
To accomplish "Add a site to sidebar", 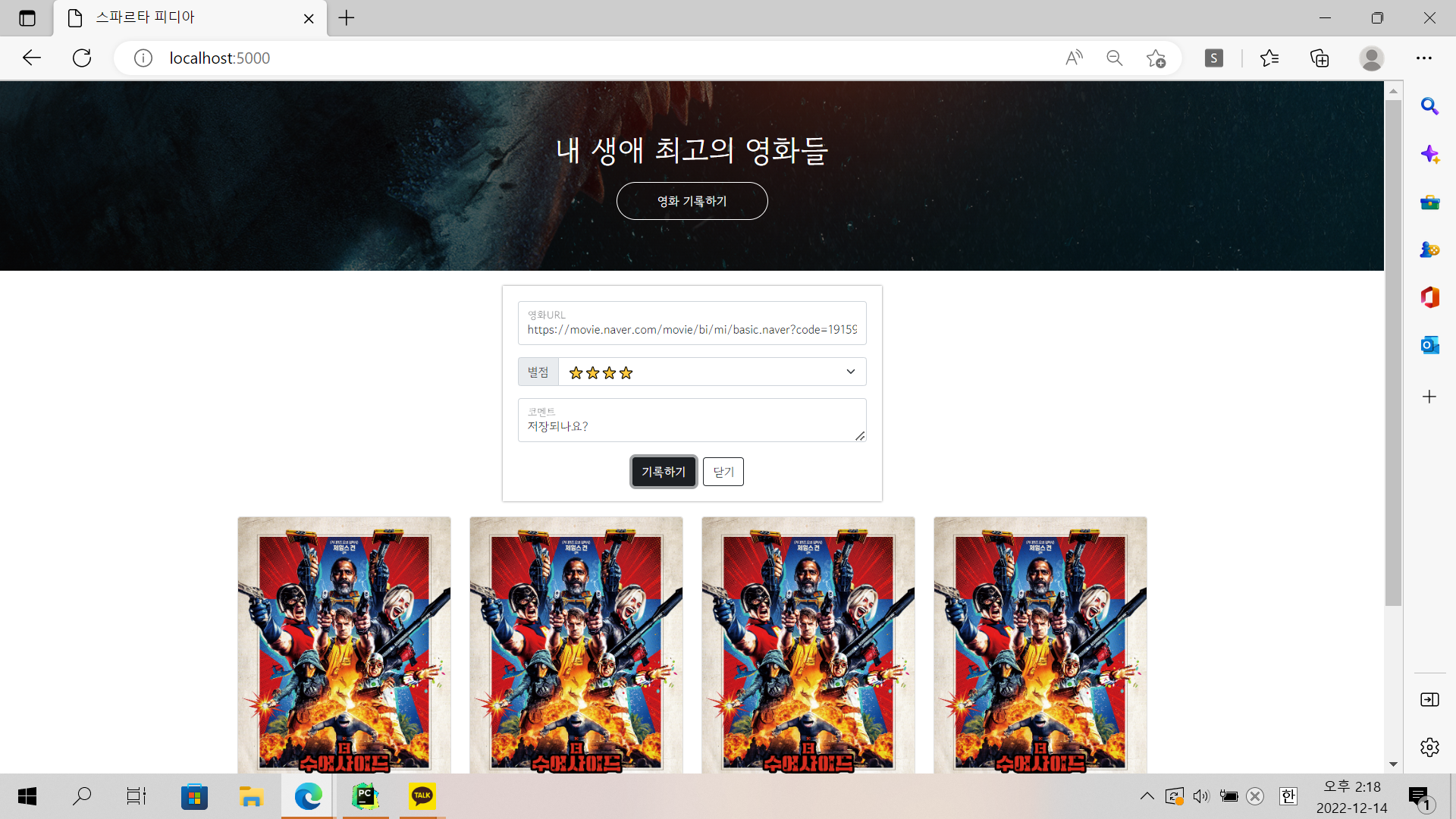I will pos(1429,397).
